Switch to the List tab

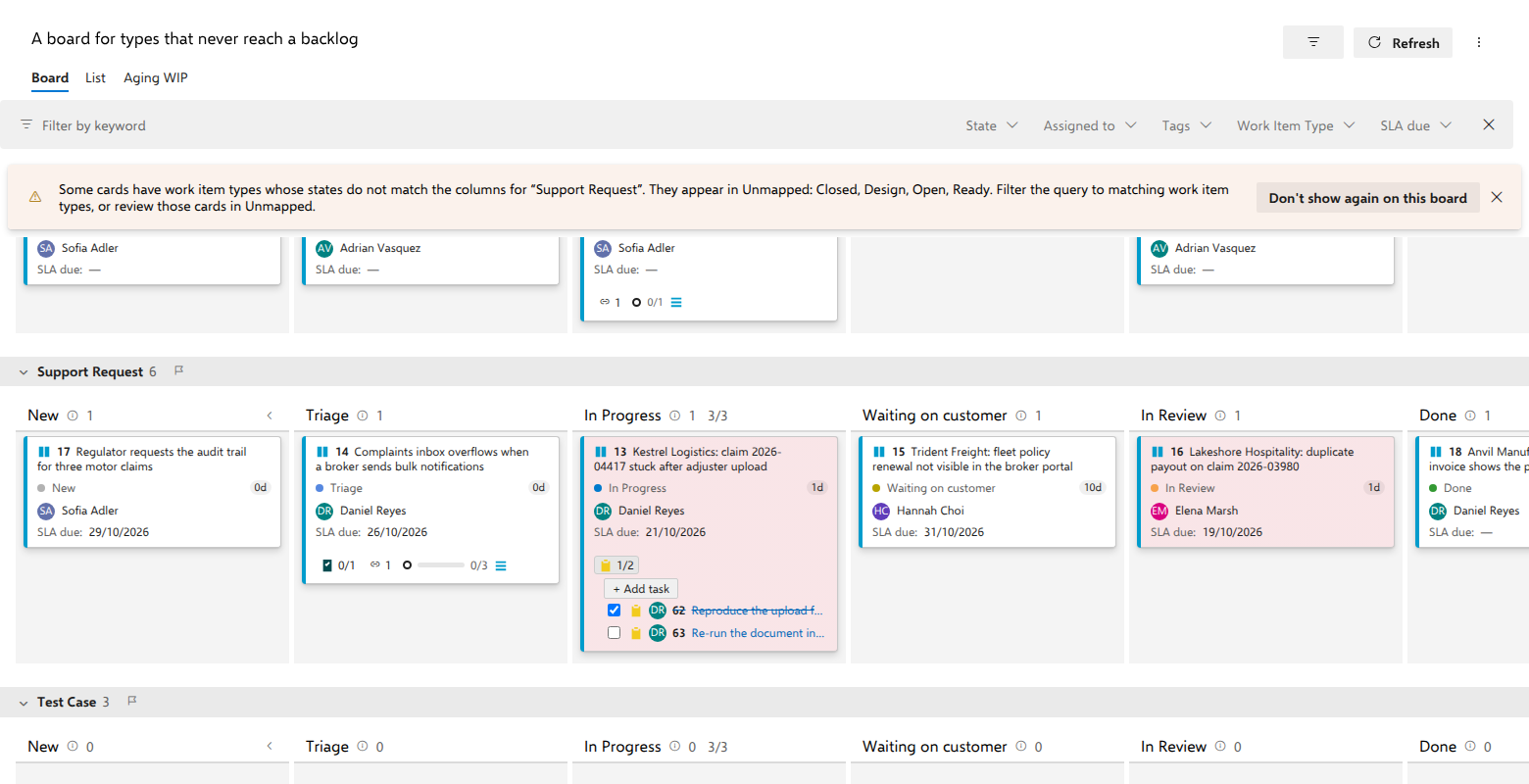tap(95, 77)
